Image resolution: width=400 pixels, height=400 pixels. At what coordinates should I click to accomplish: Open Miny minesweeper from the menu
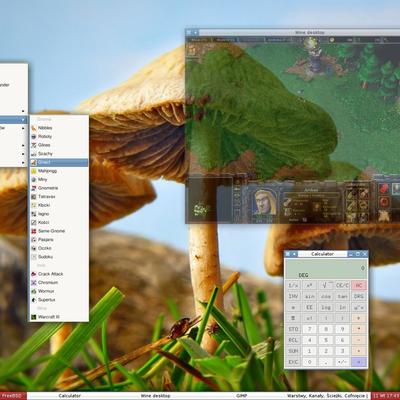click(x=59, y=179)
